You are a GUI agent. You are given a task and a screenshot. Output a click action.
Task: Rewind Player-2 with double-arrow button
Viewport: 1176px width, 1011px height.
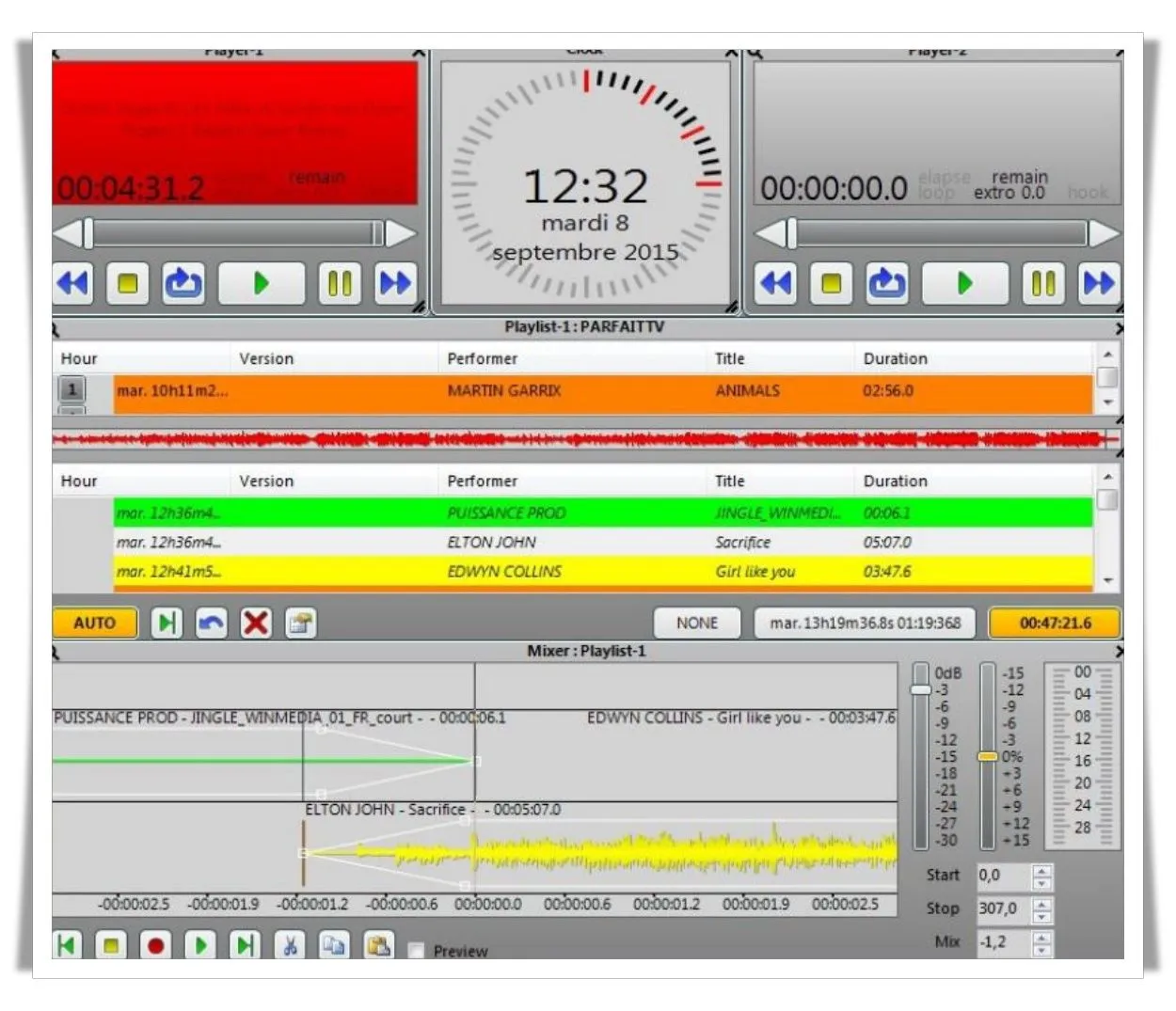[x=776, y=282]
